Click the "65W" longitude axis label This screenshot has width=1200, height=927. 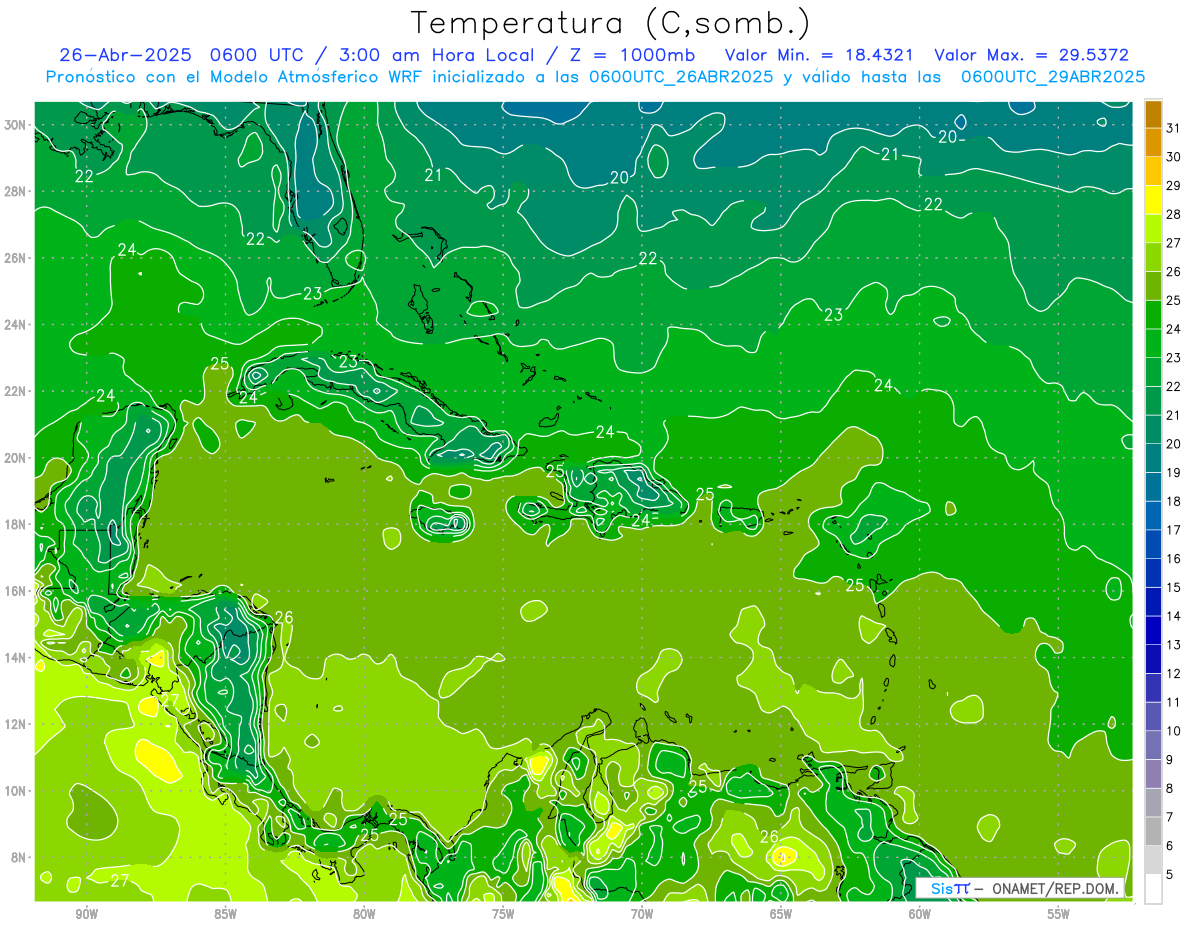(x=781, y=914)
